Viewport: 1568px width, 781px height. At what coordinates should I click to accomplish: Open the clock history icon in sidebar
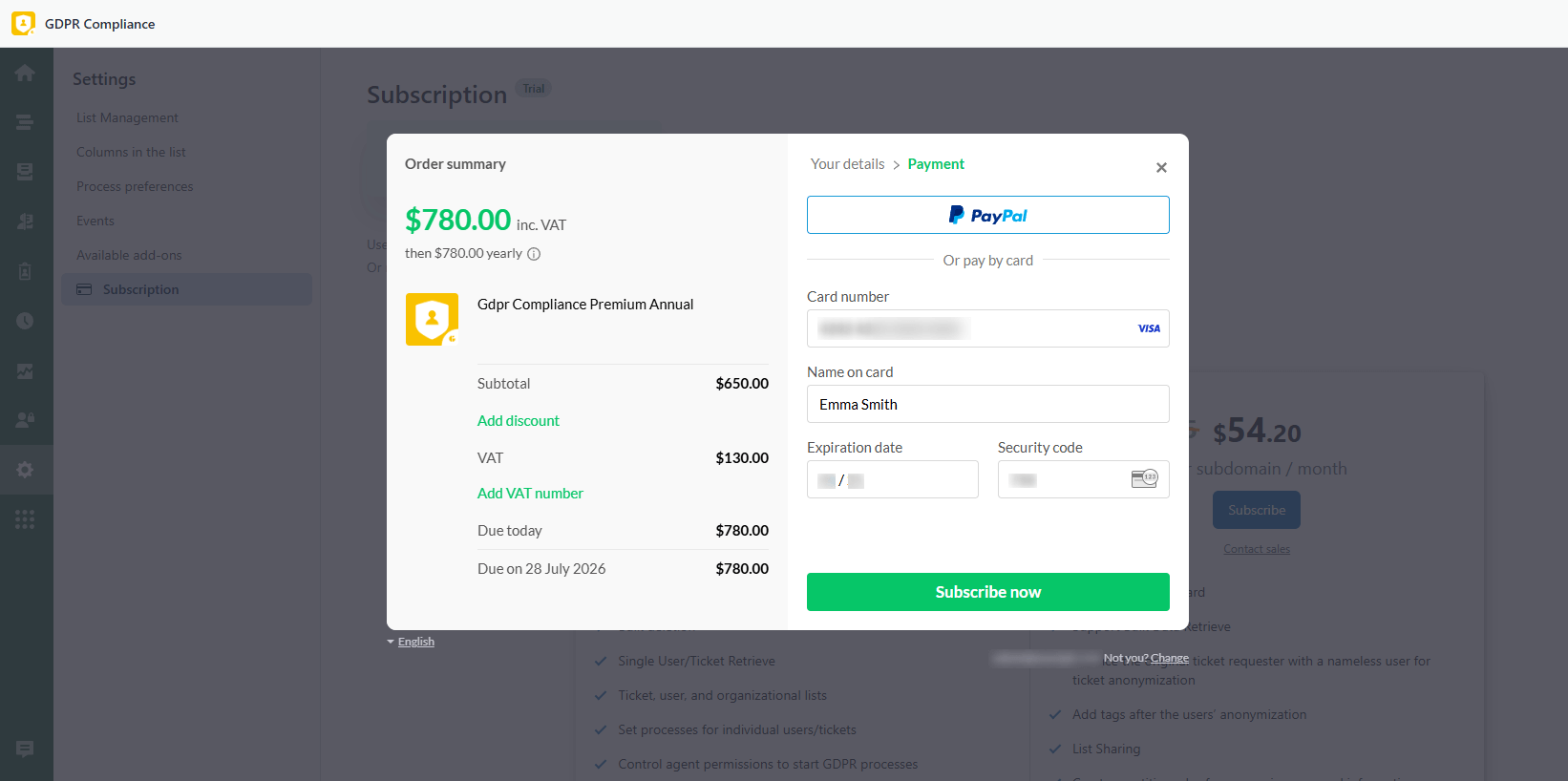(25, 321)
